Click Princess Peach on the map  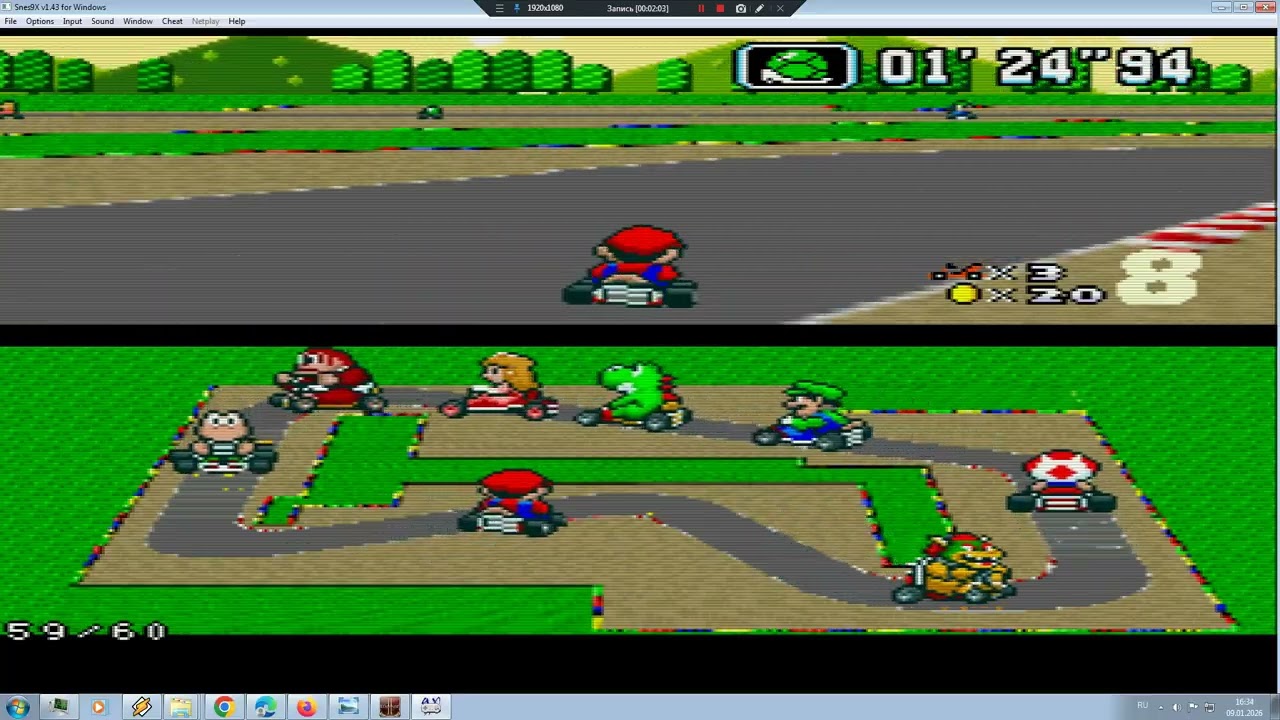(x=500, y=386)
